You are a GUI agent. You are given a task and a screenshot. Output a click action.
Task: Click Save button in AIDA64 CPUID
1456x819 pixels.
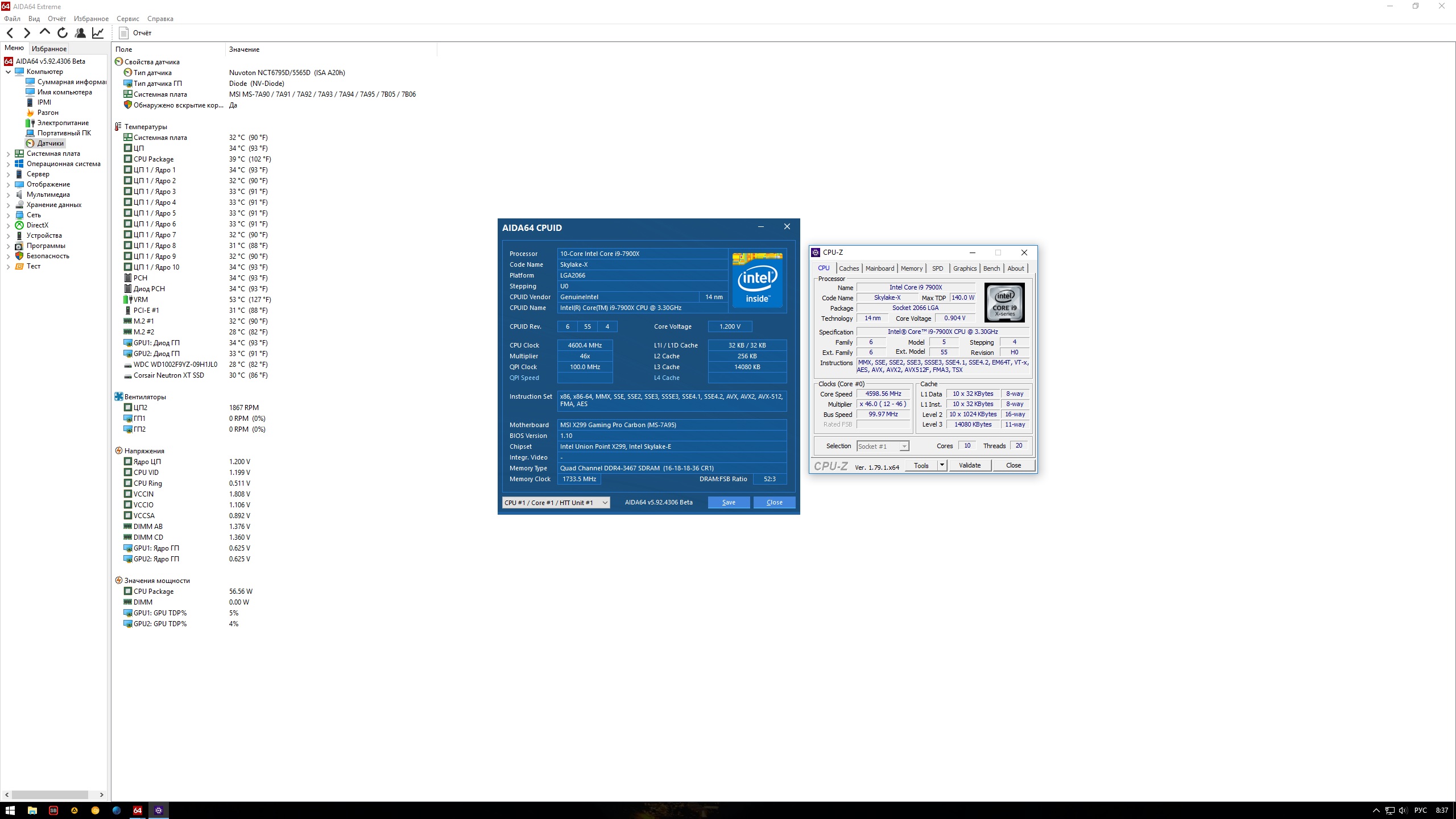tap(729, 503)
